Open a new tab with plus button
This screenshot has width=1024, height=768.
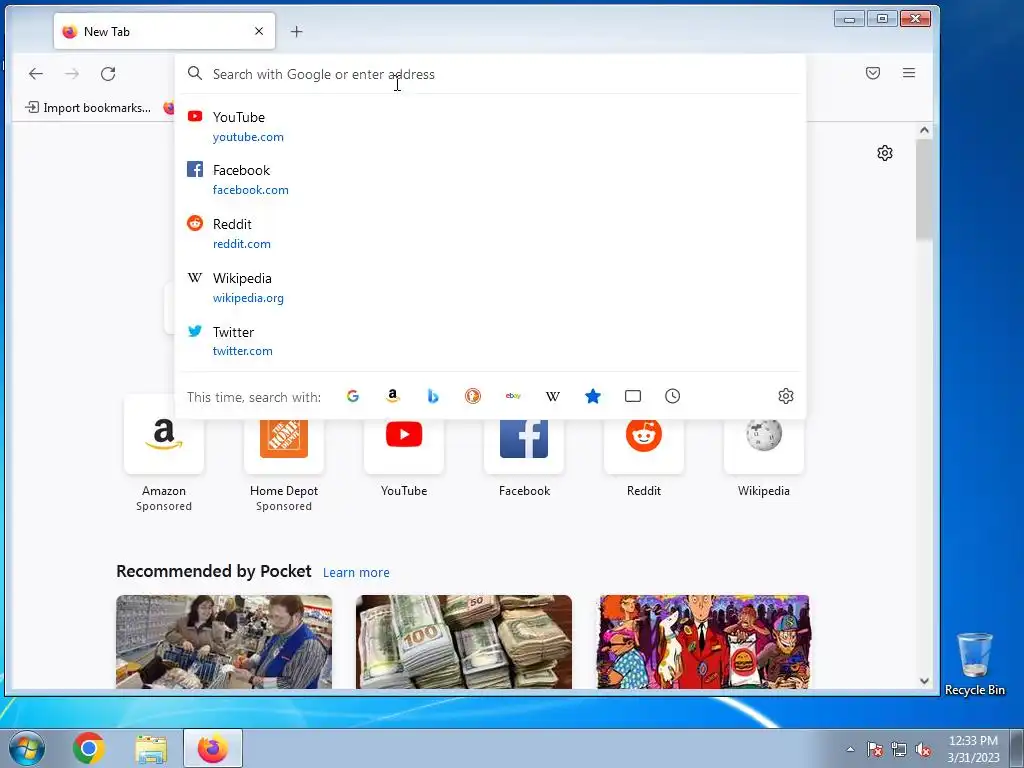[x=296, y=31]
